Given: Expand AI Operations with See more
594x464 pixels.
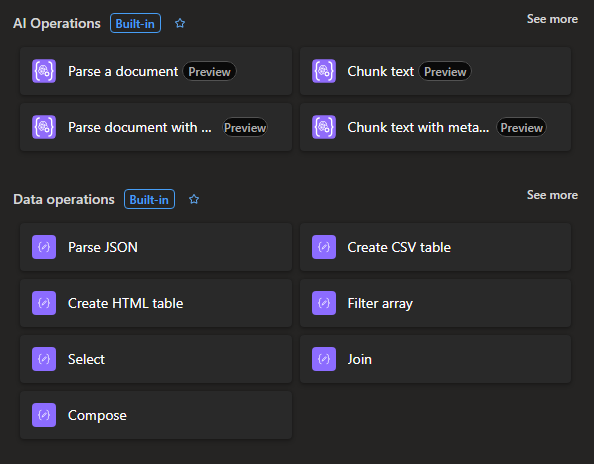Looking at the screenshot, I should coord(552,19).
